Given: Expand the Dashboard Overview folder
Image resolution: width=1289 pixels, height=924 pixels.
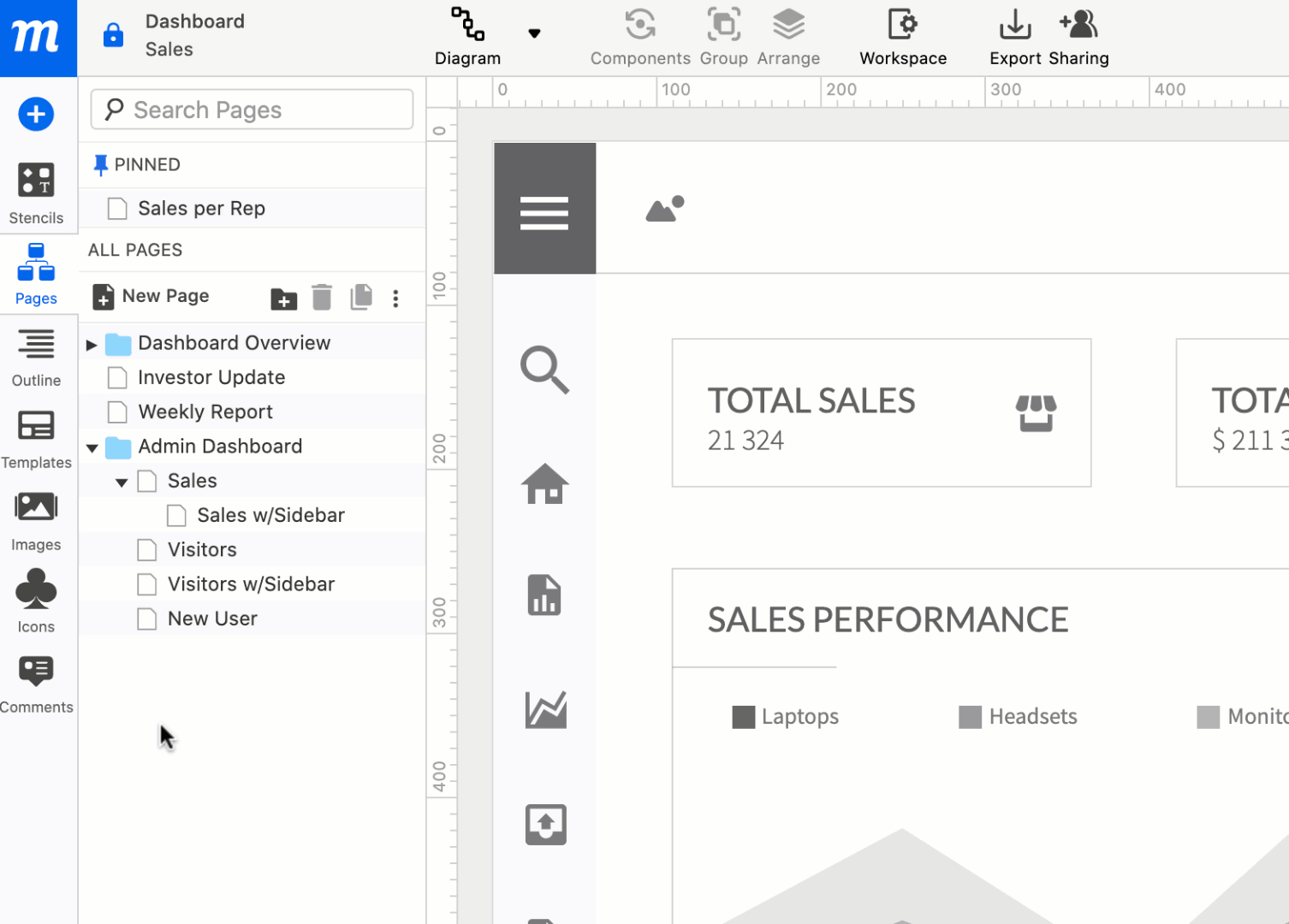Looking at the screenshot, I should coord(92,345).
